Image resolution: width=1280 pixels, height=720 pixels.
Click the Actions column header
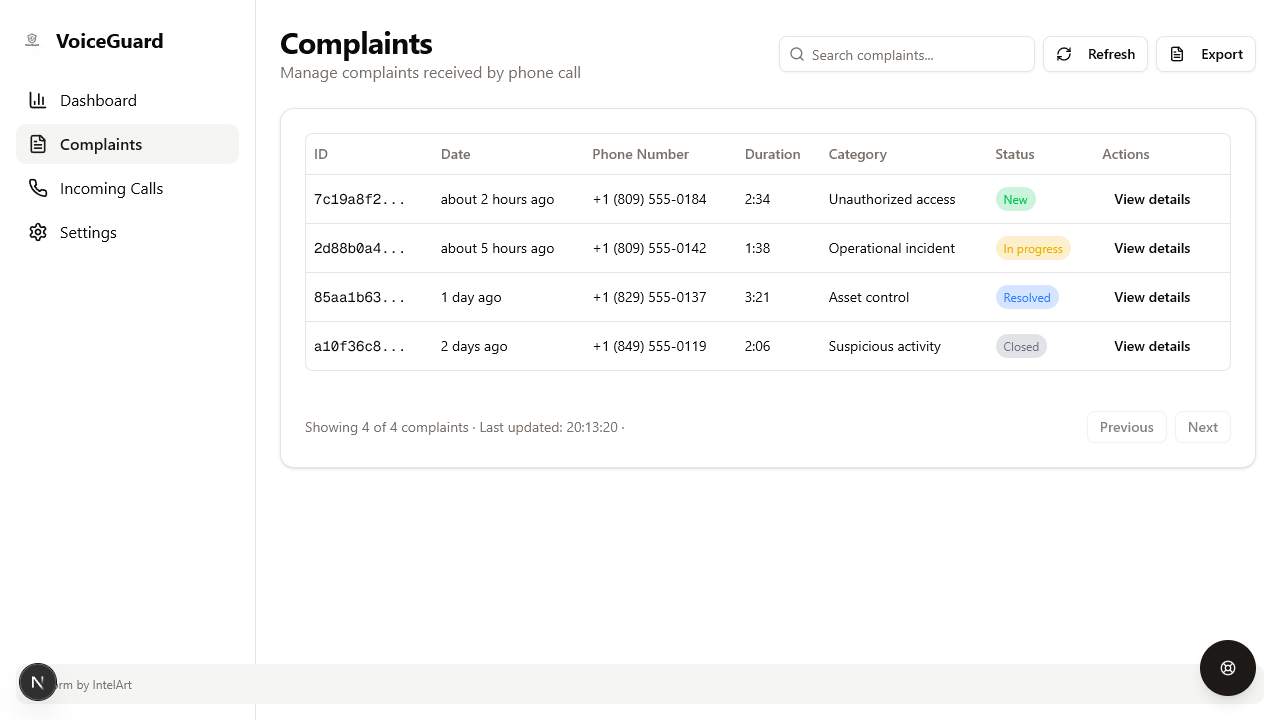click(x=1125, y=154)
